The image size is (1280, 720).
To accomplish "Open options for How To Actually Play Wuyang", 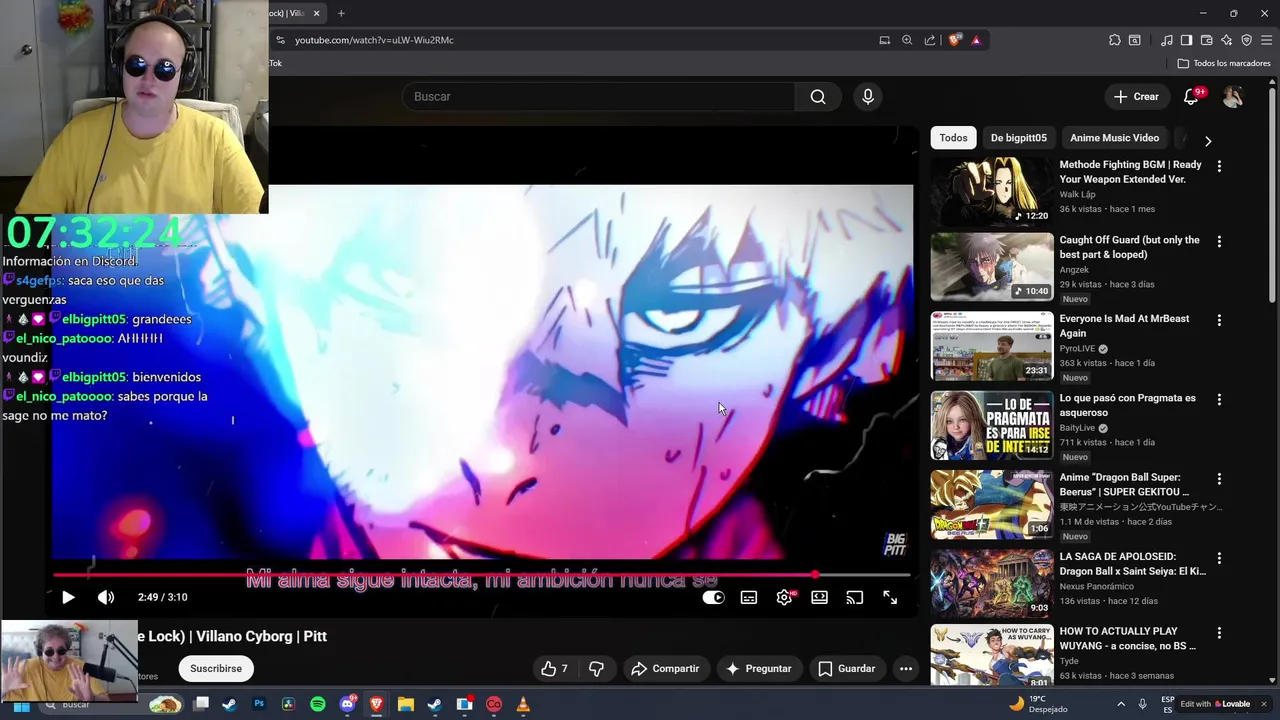I will [1219, 633].
